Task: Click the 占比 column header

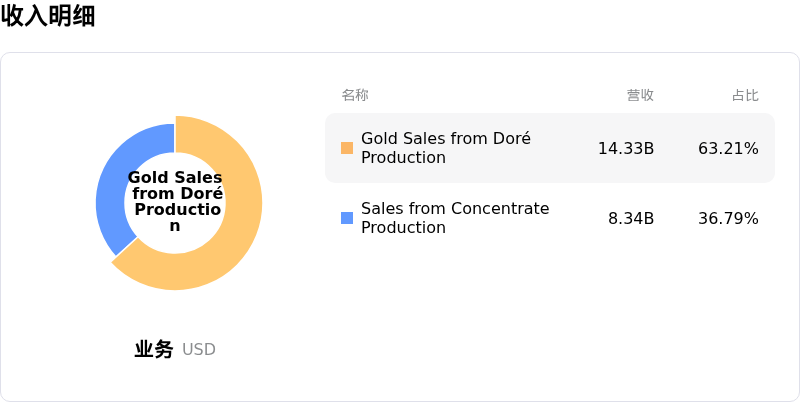Action: [x=745, y=95]
